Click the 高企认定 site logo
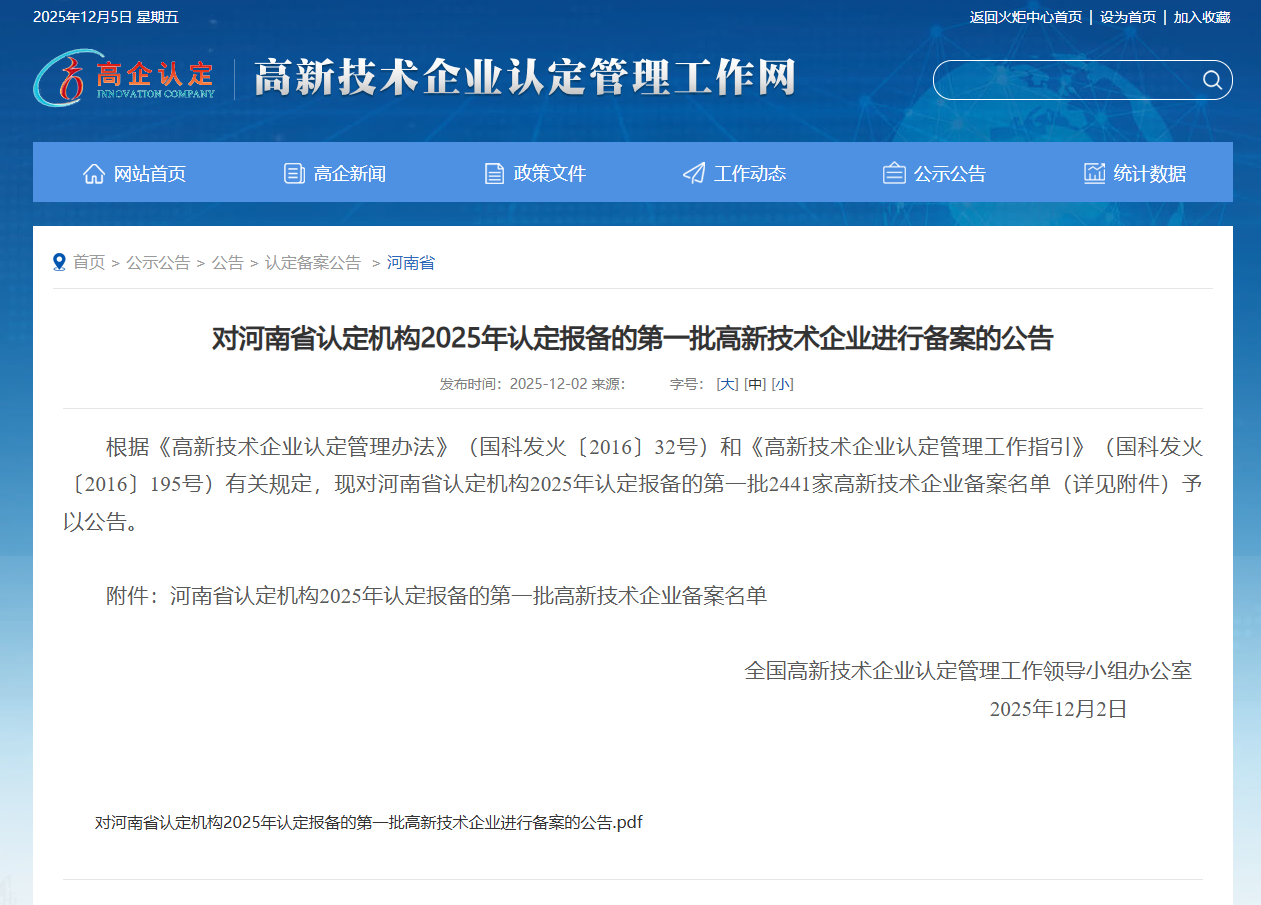Image resolution: width=1261 pixels, height=905 pixels. click(x=122, y=80)
